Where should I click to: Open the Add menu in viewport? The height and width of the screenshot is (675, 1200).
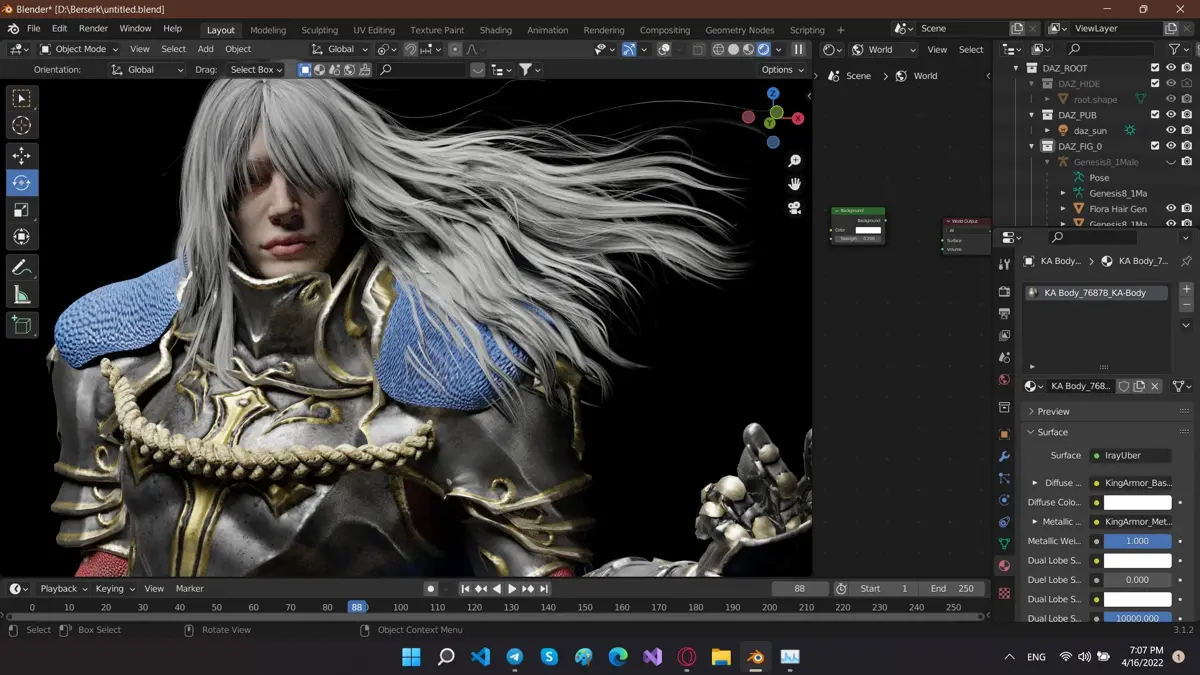click(205, 49)
